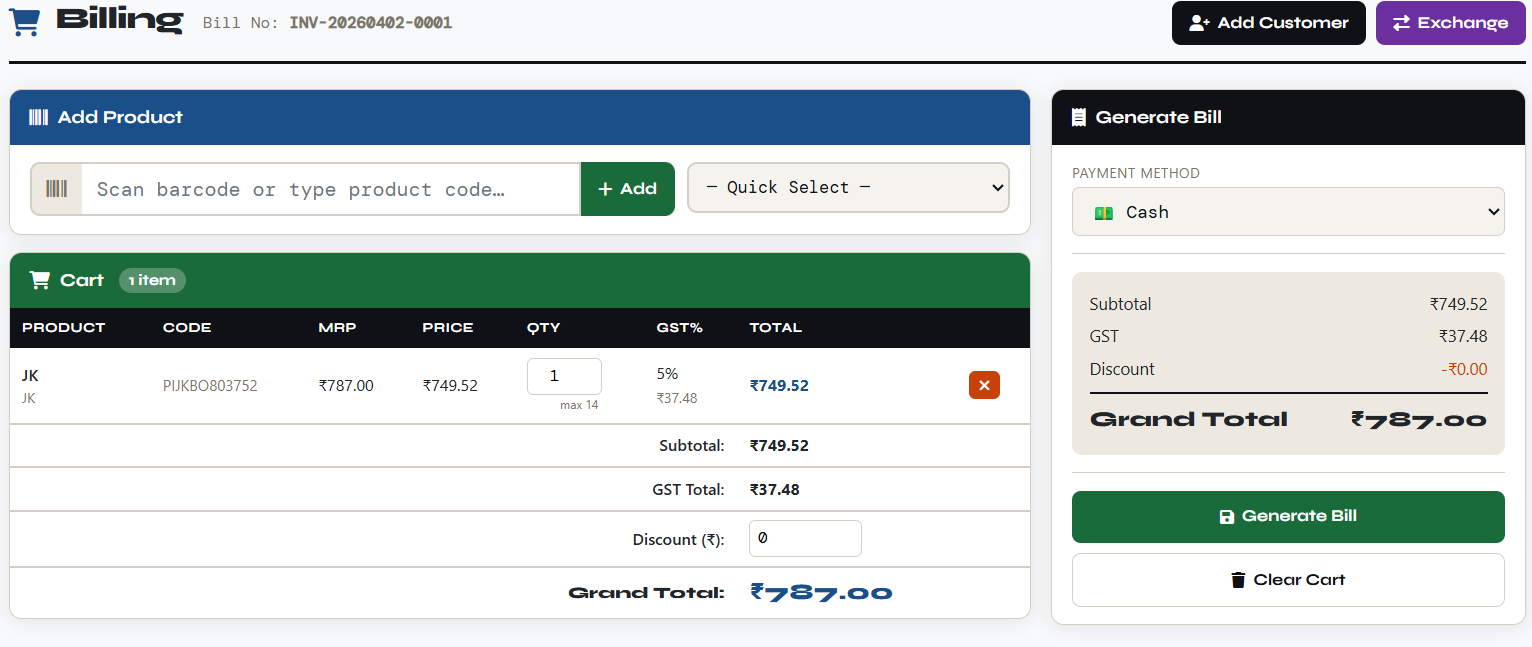Screen dimensions: 1532x647
Task: Click the shopping cart icon beside Billing title
Action: (24, 22)
